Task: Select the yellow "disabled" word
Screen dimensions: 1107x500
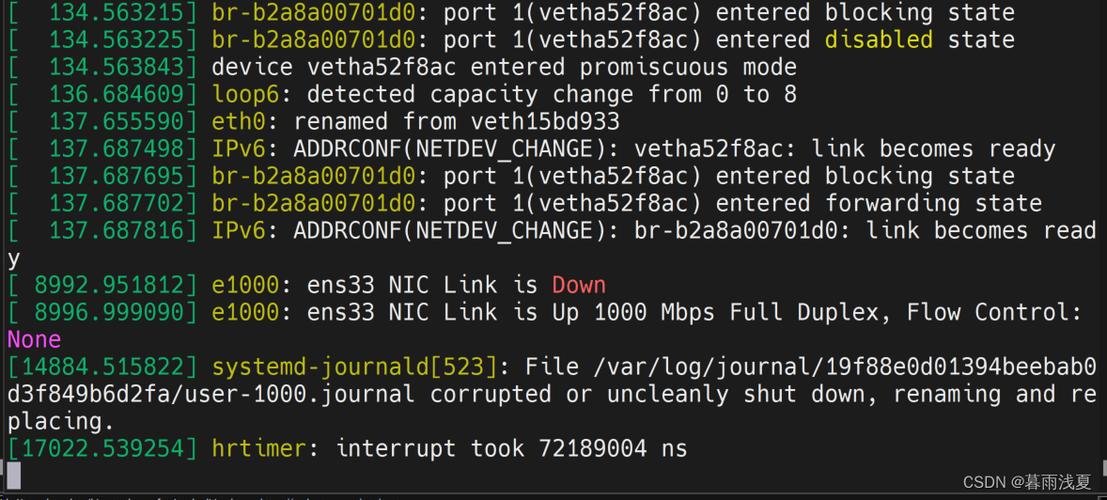Action: (878, 40)
